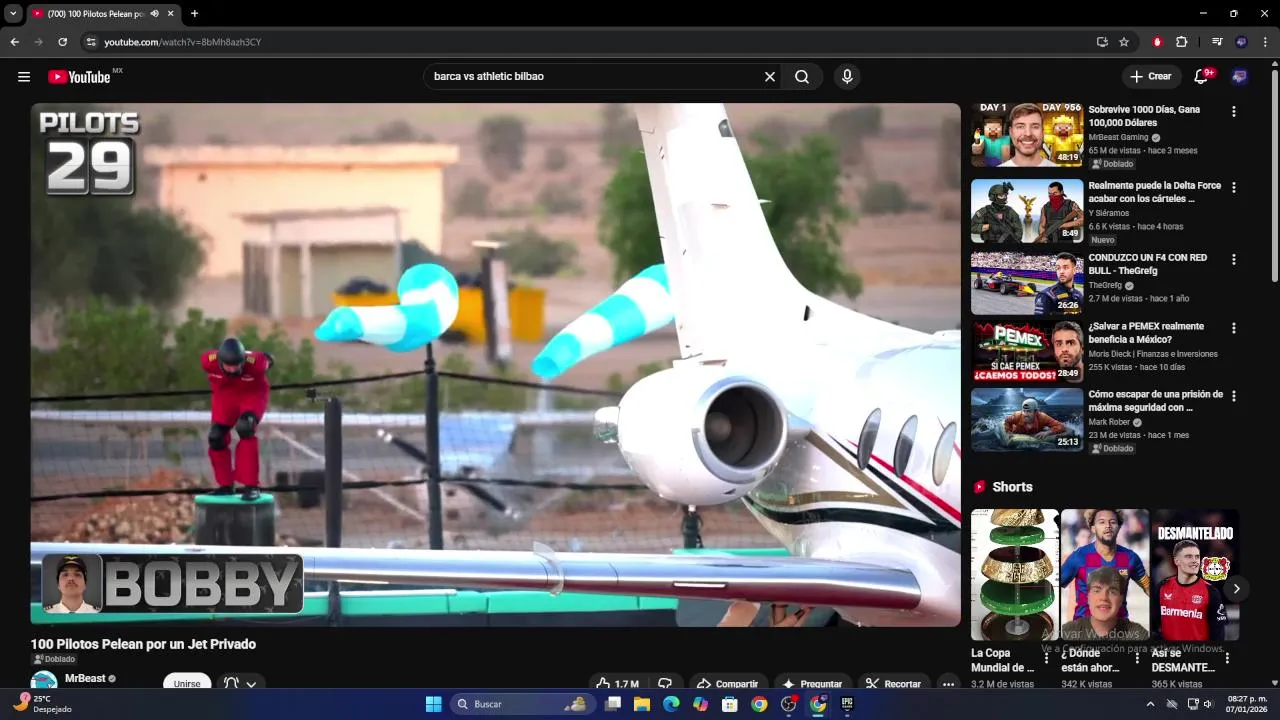Options menu for CONDUZCO UN F4 video
The image size is (1280, 720).
(1233, 260)
